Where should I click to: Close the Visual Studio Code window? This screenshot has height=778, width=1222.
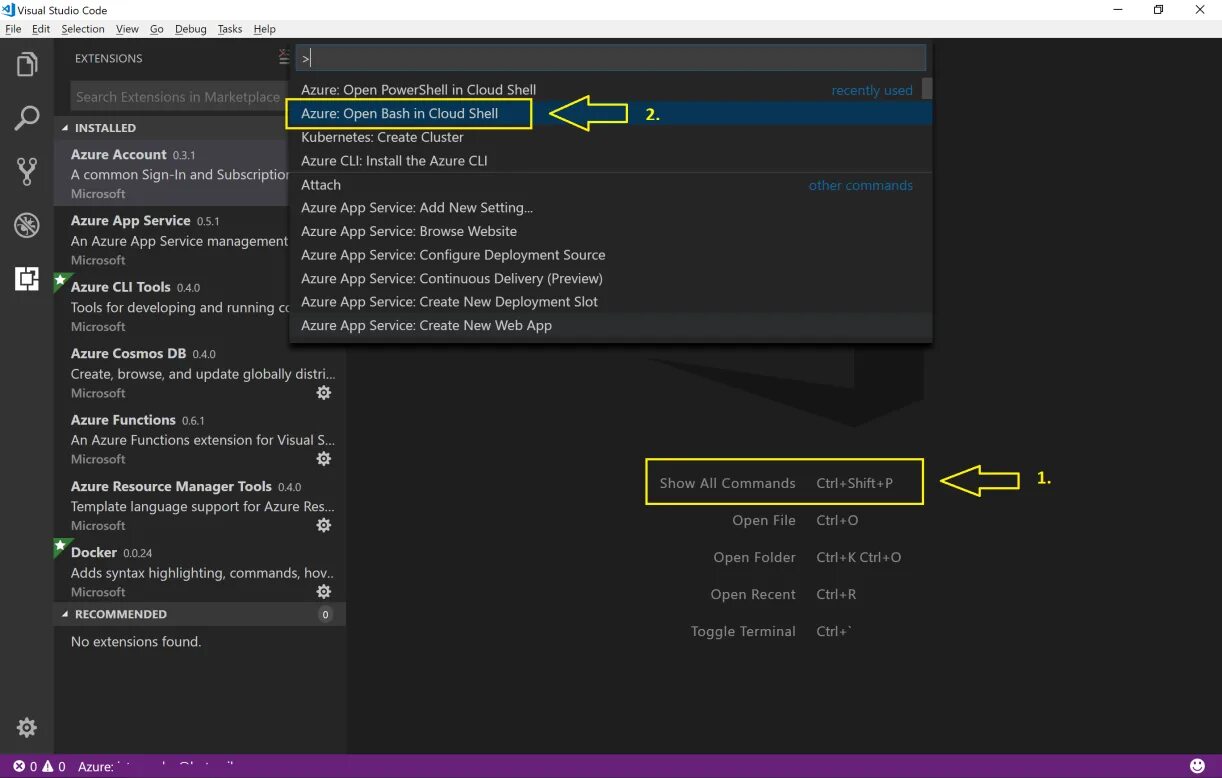coord(1200,10)
